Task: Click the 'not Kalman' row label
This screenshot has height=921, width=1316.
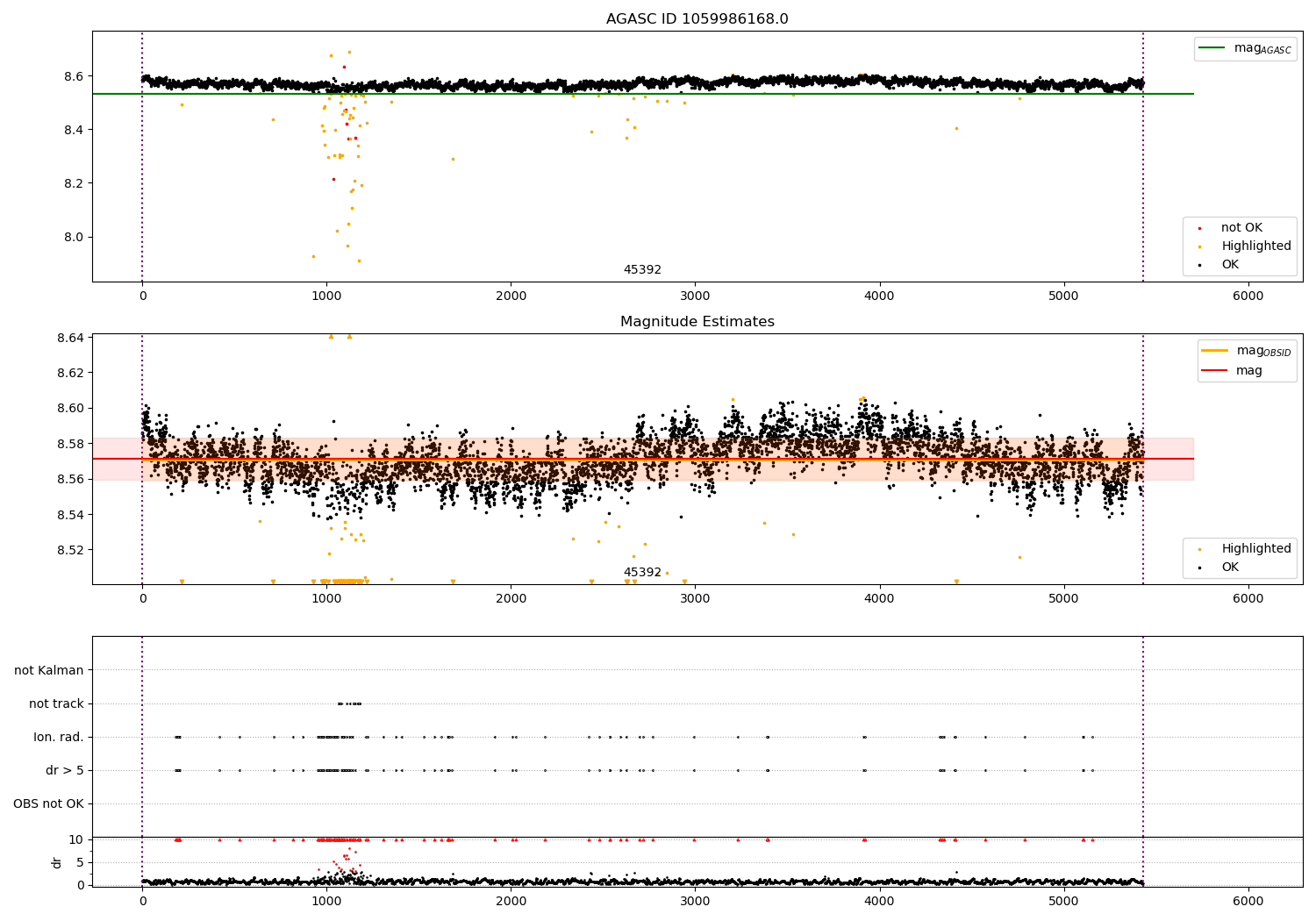Action: pos(49,670)
